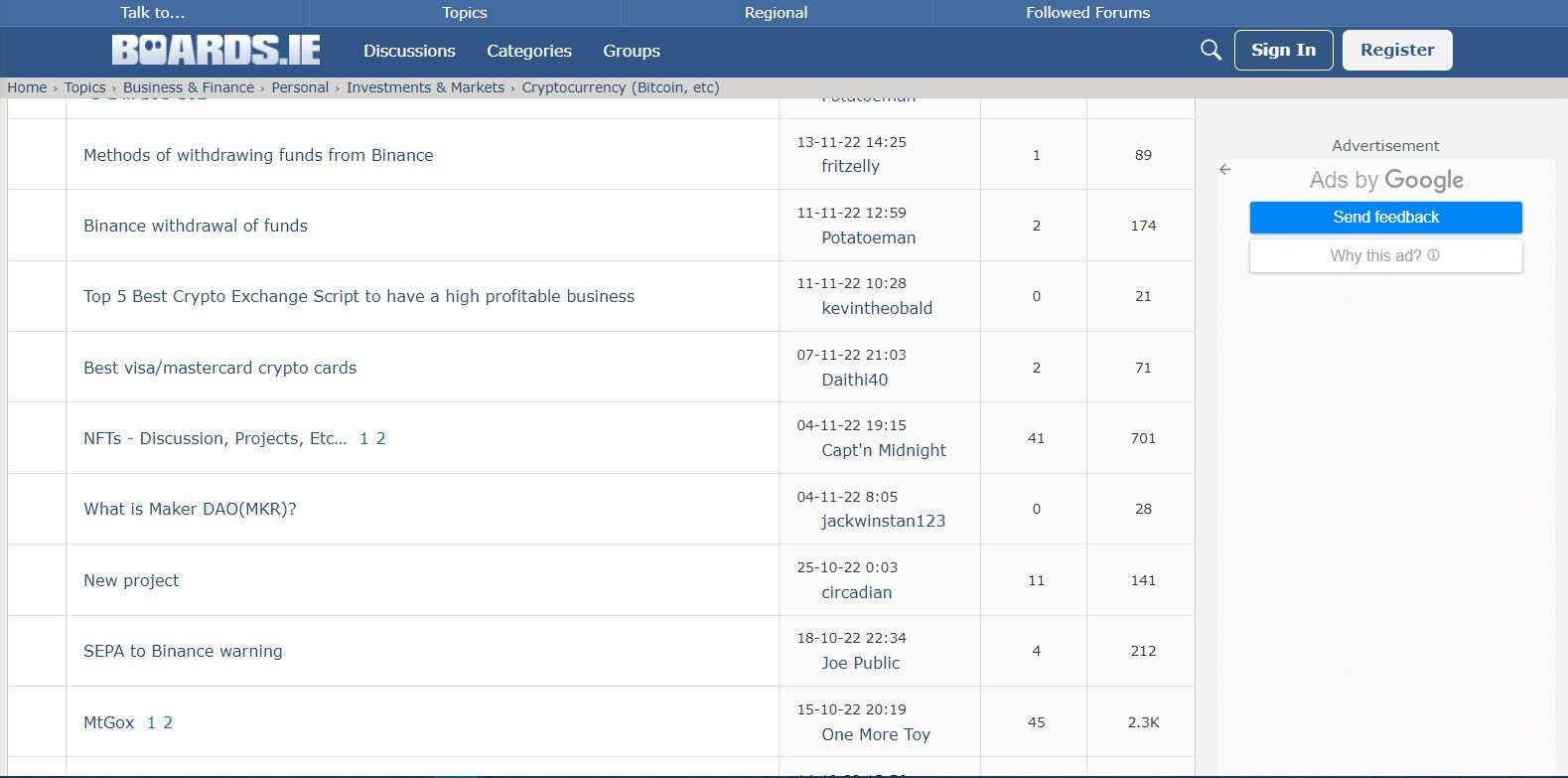Go to Home breadcrumb
Viewport: 1568px width, 778px height.
[27, 87]
